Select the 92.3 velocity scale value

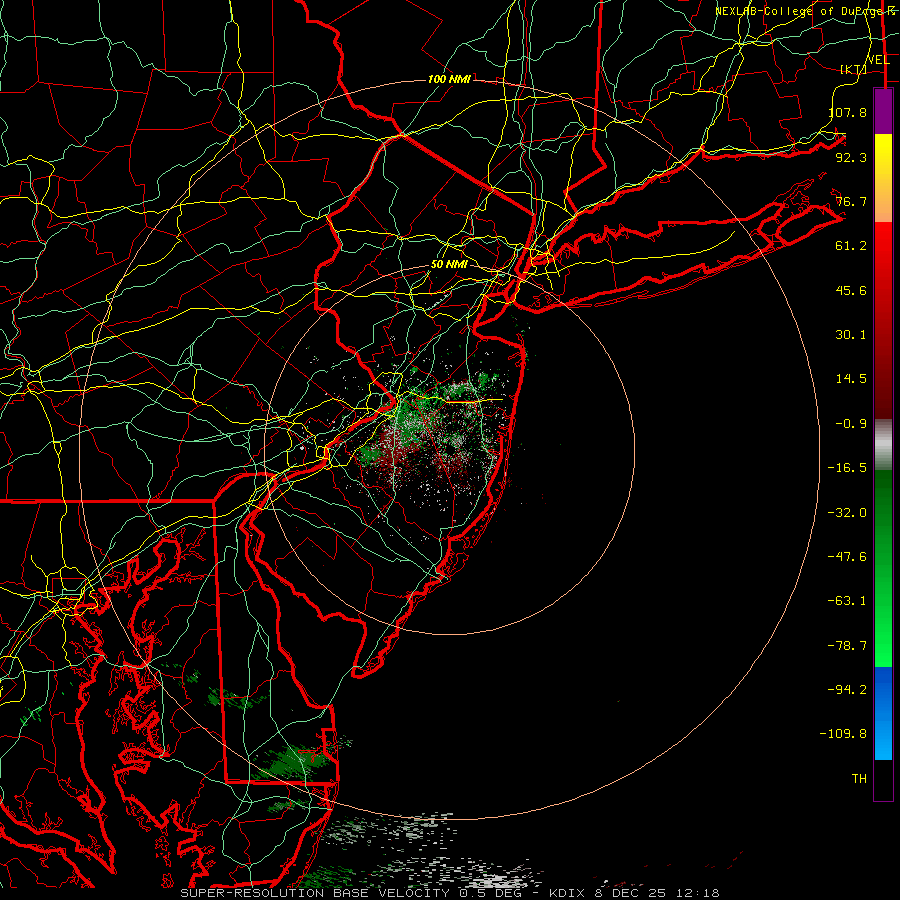coord(851,157)
